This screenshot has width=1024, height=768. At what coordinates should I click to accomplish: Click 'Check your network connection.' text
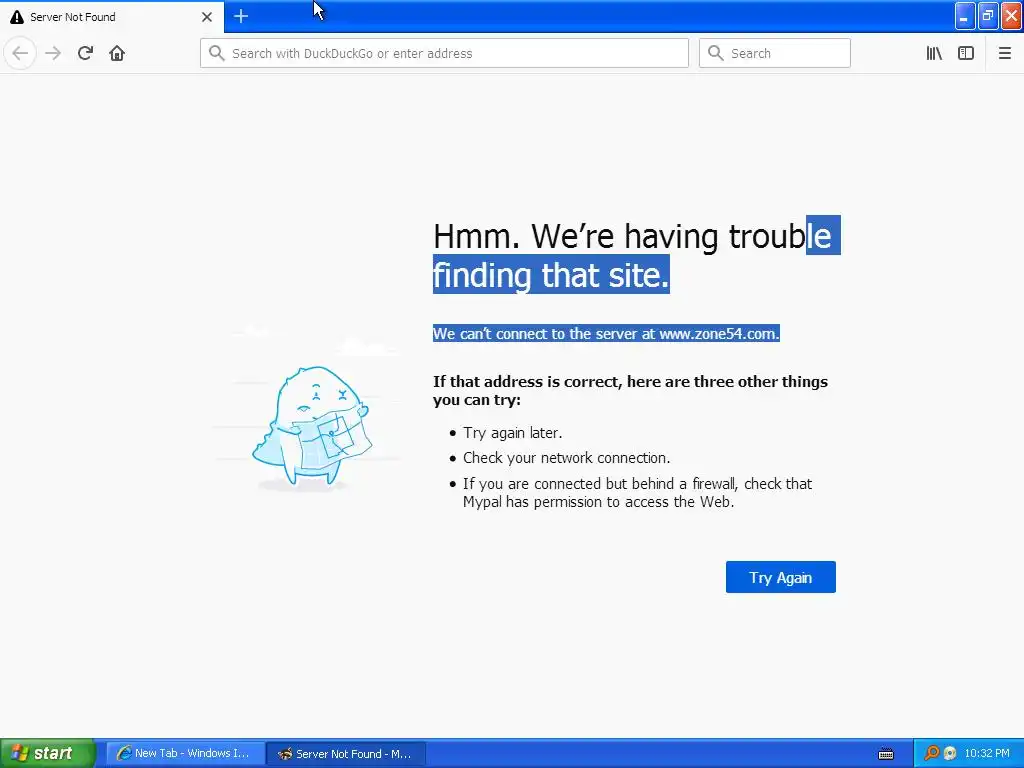pos(566,458)
